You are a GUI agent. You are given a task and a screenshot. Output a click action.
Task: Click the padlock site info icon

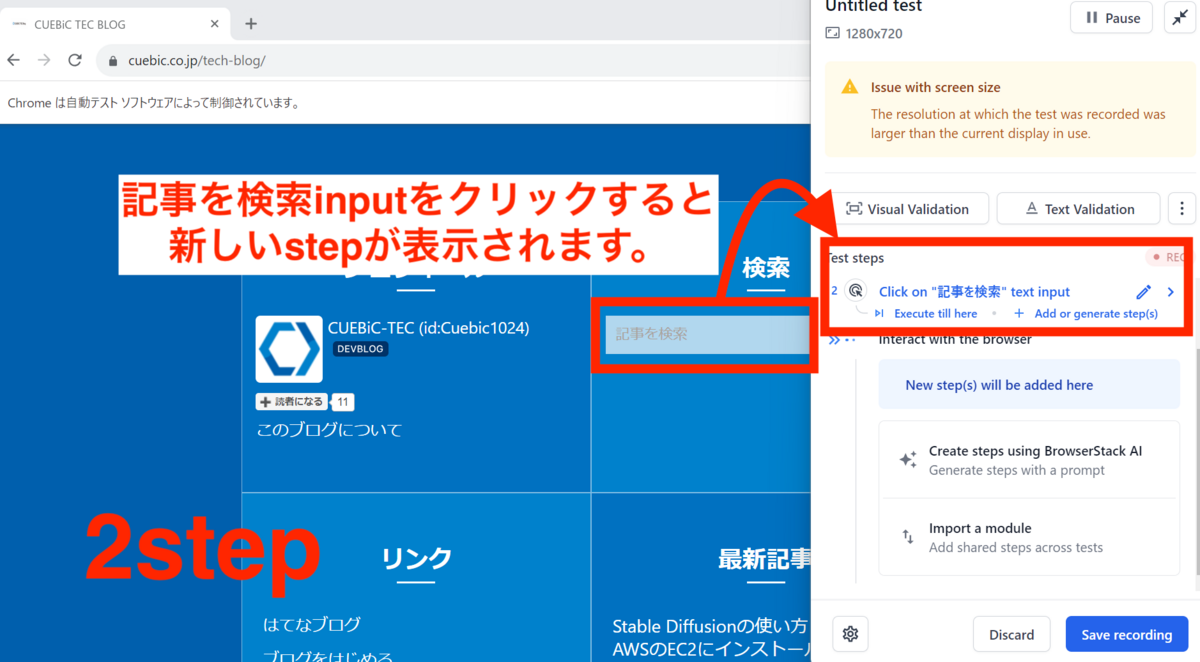(113, 61)
